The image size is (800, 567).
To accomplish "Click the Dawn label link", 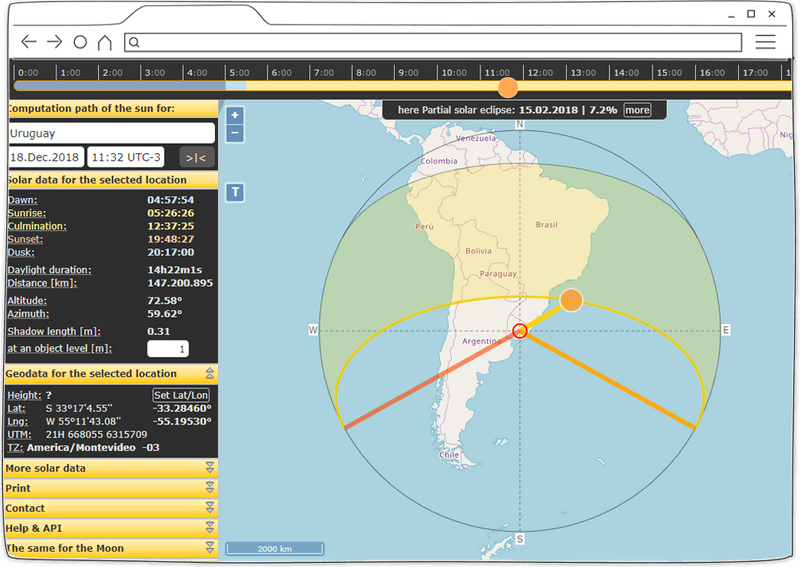I will (22, 200).
